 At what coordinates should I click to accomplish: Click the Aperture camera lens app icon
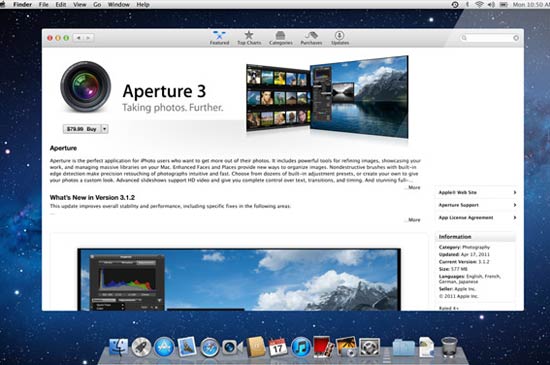pos(86,87)
